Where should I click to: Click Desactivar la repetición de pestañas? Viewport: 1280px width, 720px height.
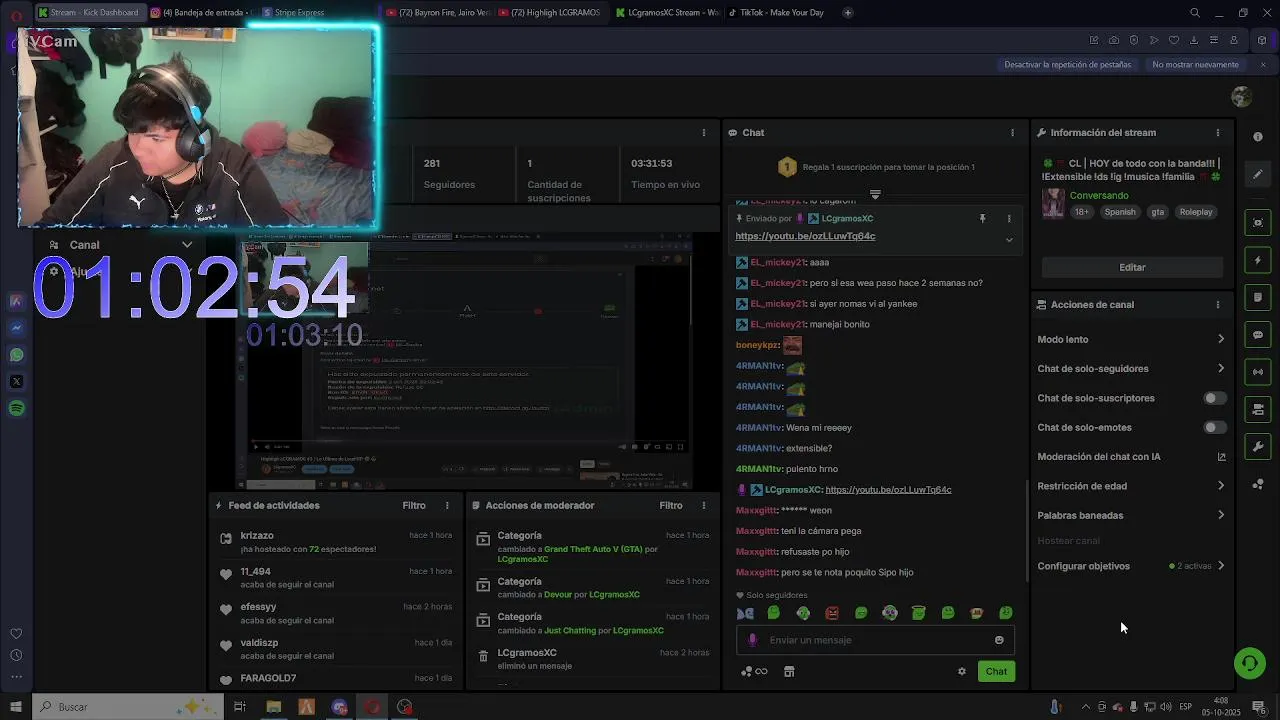coord(1068,64)
